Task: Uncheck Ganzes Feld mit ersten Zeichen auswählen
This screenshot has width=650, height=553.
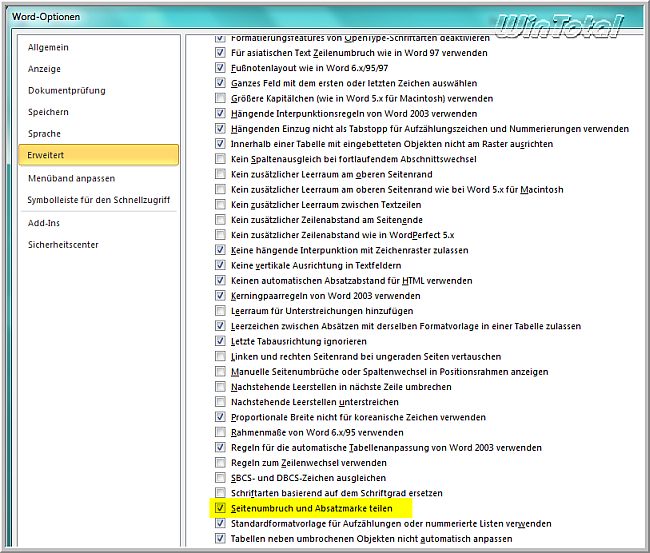Action: pyautogui.click(x=220, y=83)
